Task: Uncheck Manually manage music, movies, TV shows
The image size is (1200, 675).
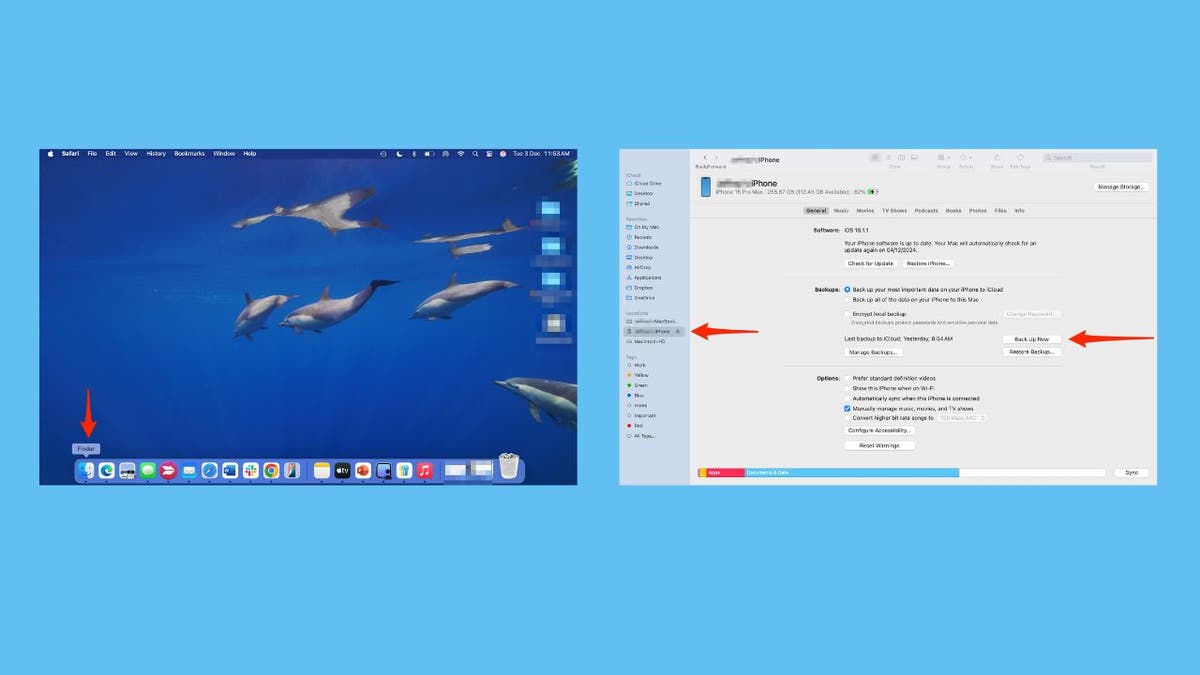Action: pyautogui.click(x=848, y=409)
